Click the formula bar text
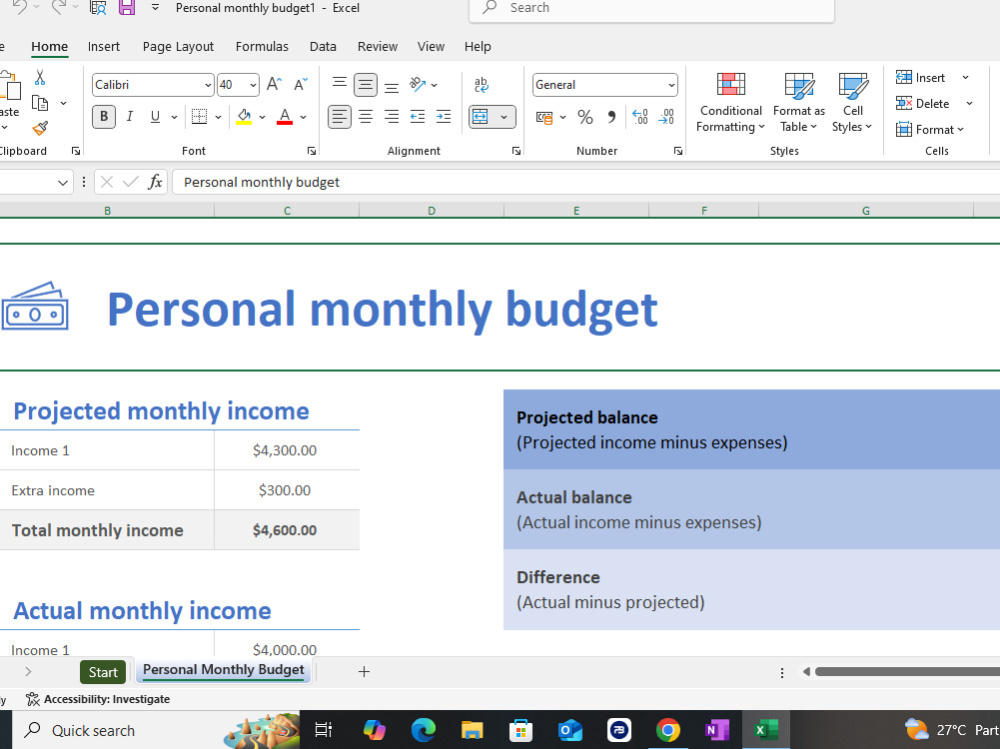Viewport: 1000px width, 749px height. 261,182
